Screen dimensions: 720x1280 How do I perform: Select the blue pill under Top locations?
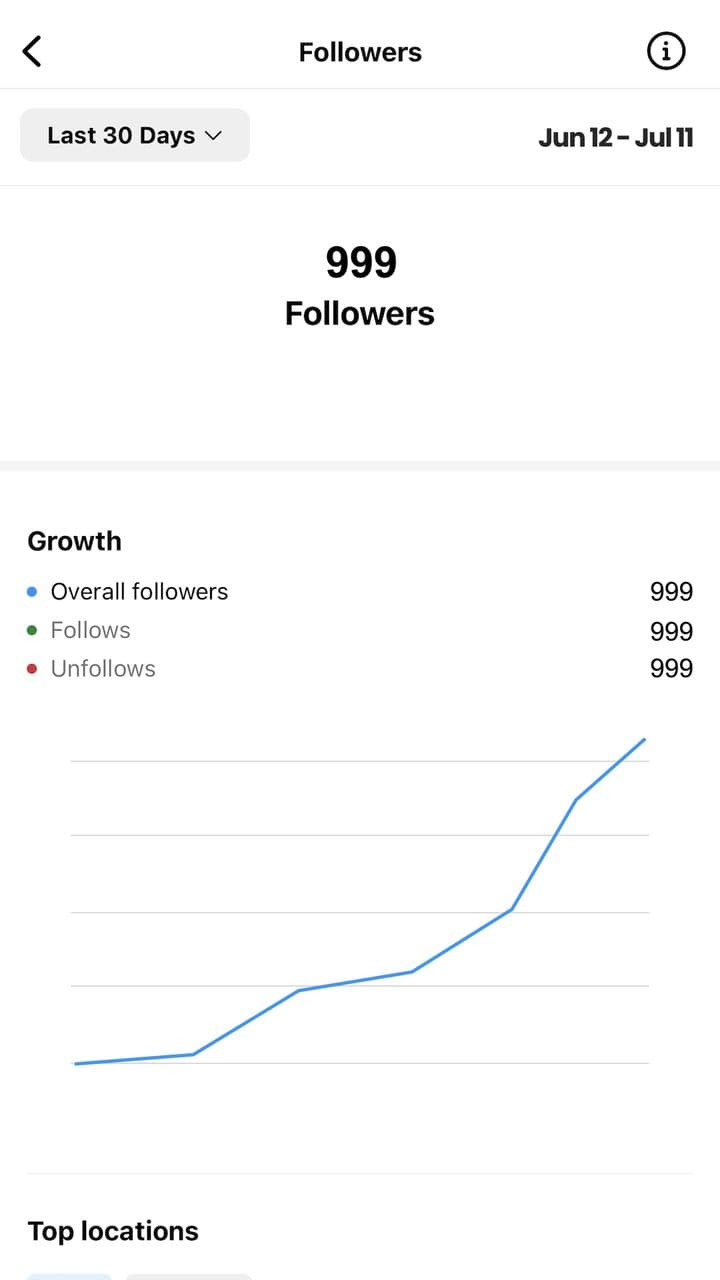pyautogui.click(x=70, y=1277)
